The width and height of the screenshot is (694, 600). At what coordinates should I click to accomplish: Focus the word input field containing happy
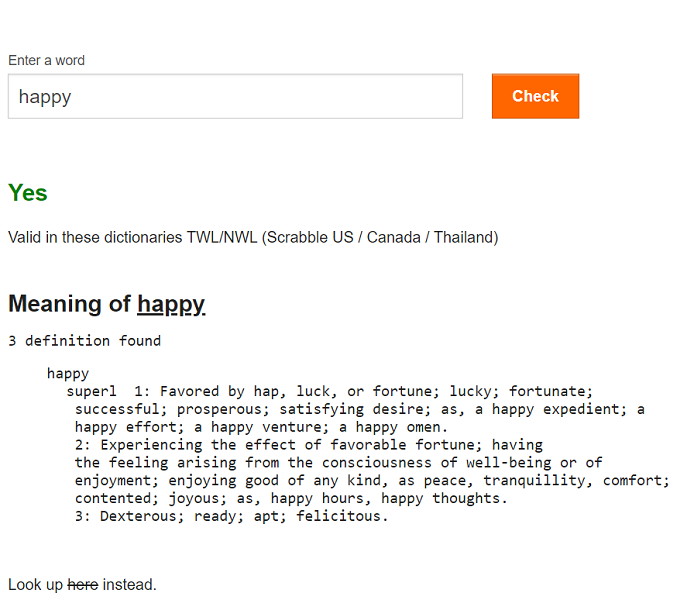[x=235, y=96]
